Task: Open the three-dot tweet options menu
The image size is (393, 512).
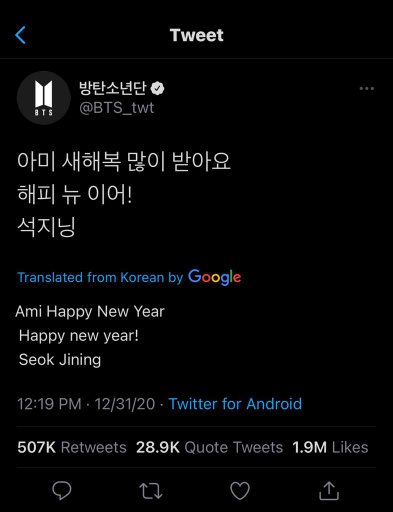Action: click(x=367, y=89)
